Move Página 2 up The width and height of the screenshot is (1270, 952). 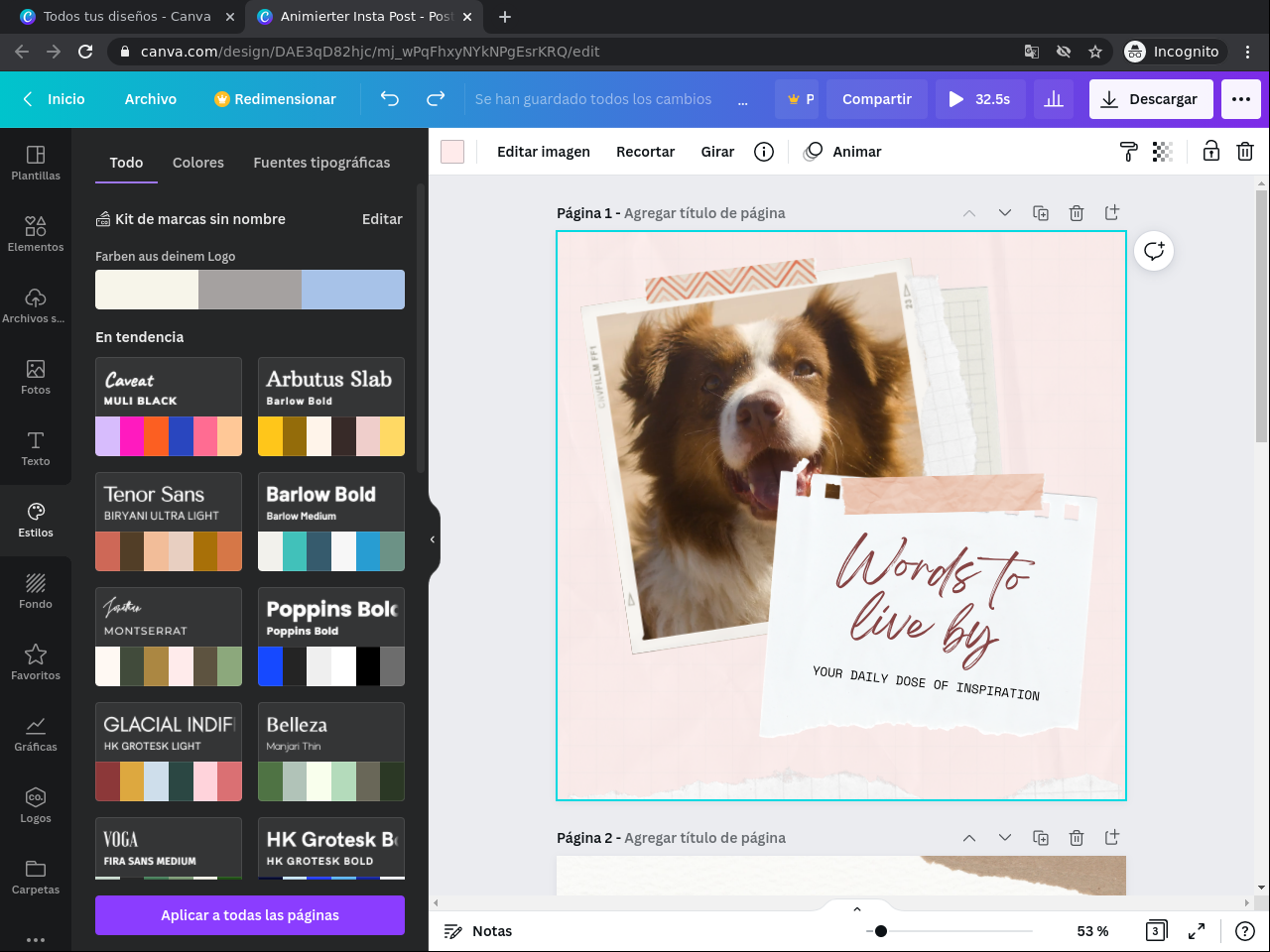[x=969, y=838]
